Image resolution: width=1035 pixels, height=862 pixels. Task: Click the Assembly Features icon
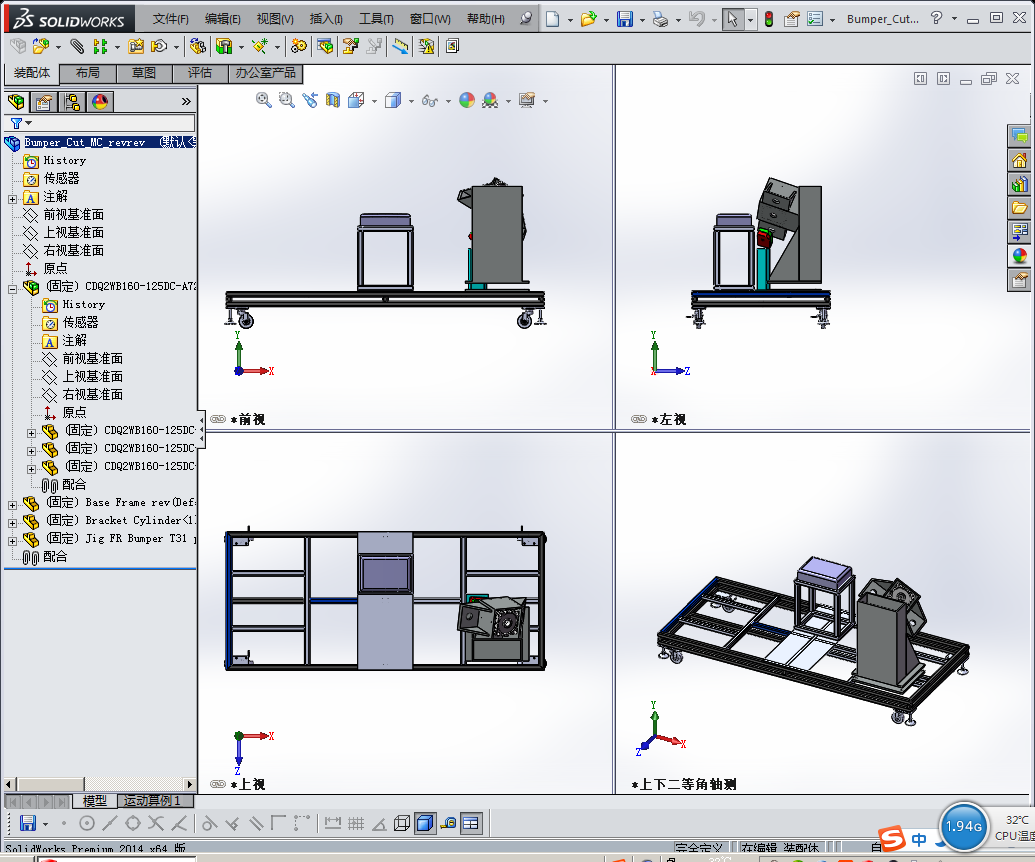pyautogui.click(x=224, y=46)
